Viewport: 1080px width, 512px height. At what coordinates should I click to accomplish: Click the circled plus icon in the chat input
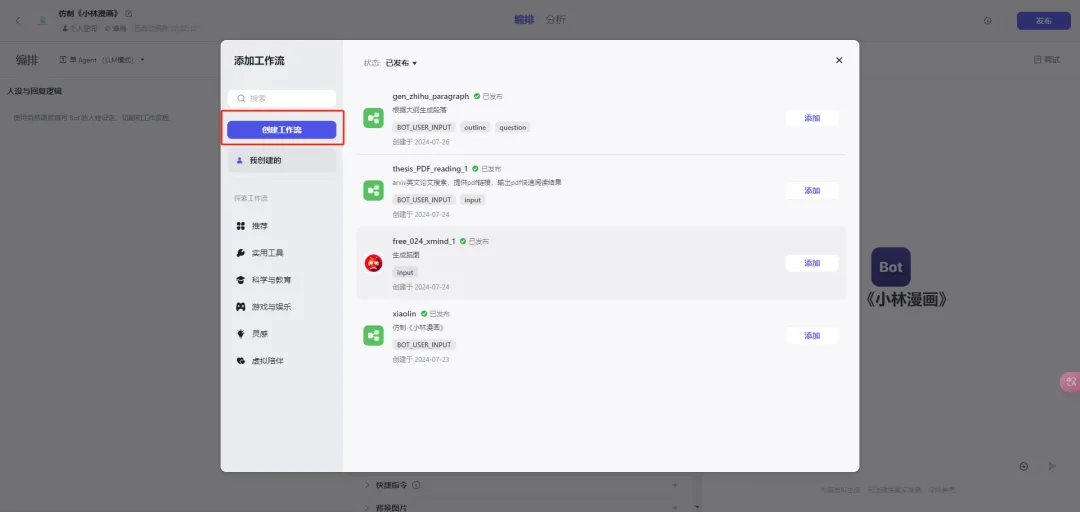pos(1024,467)
